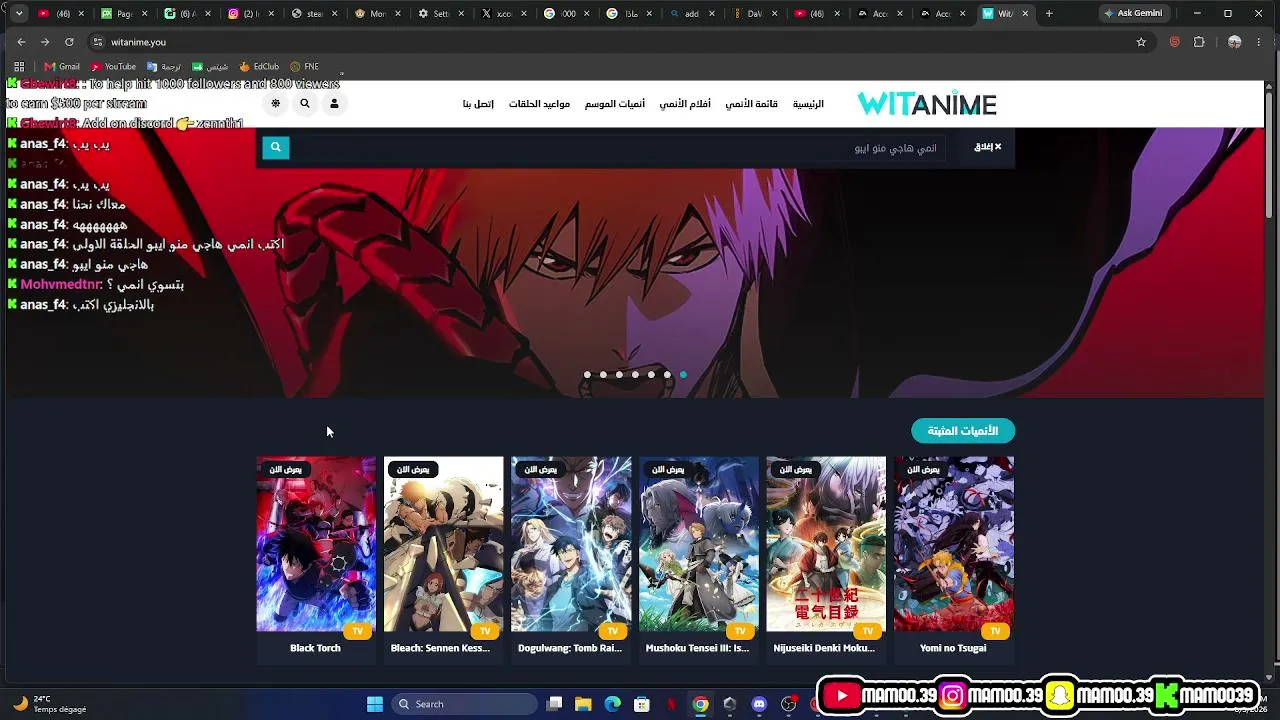Click the Mushoku Tensei III title link
This screenshot has height=720, width=1280.
pyautogui.click(x=697, y=648)
